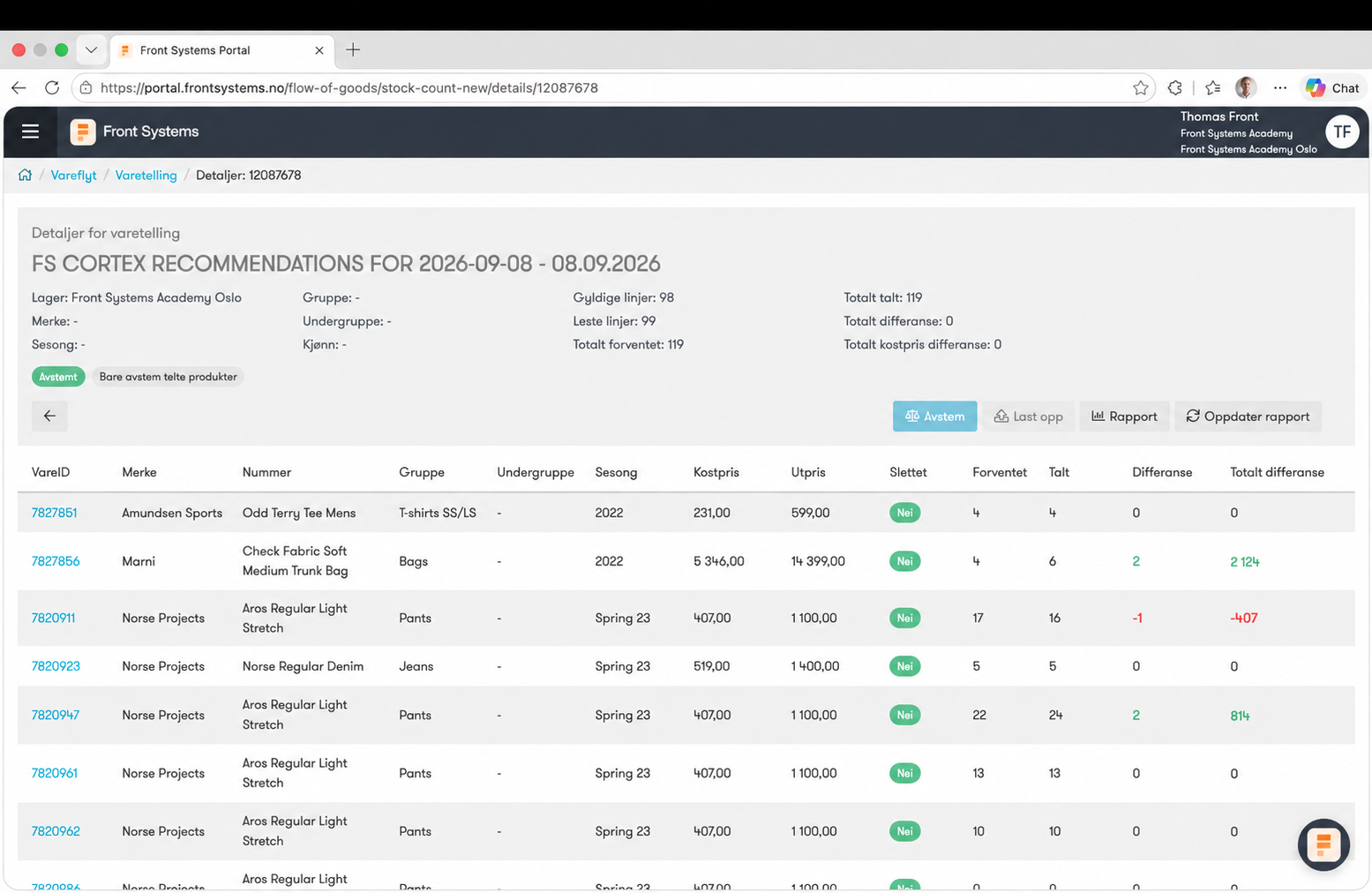Click the Avstemt status badge
Viewport: 1372px width, 893px height.
pos(58,377)
